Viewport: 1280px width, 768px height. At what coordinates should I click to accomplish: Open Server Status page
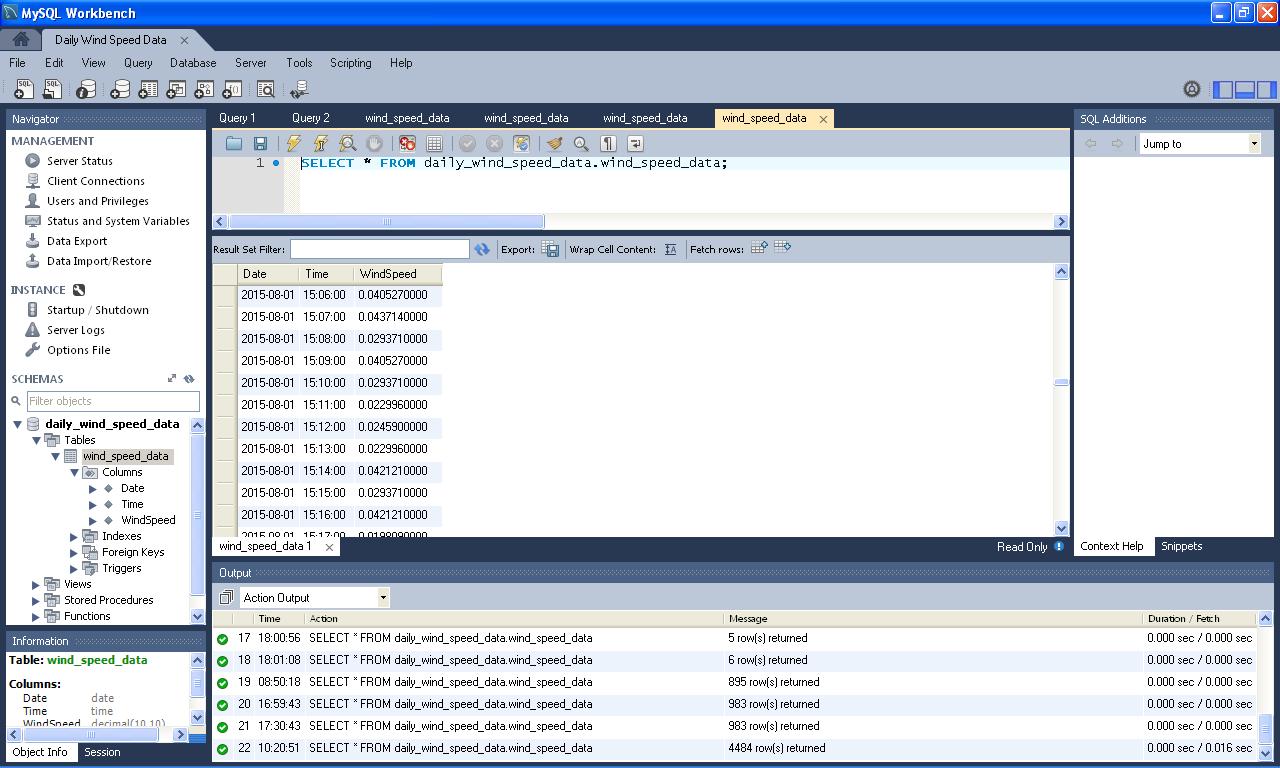point(79,161)
